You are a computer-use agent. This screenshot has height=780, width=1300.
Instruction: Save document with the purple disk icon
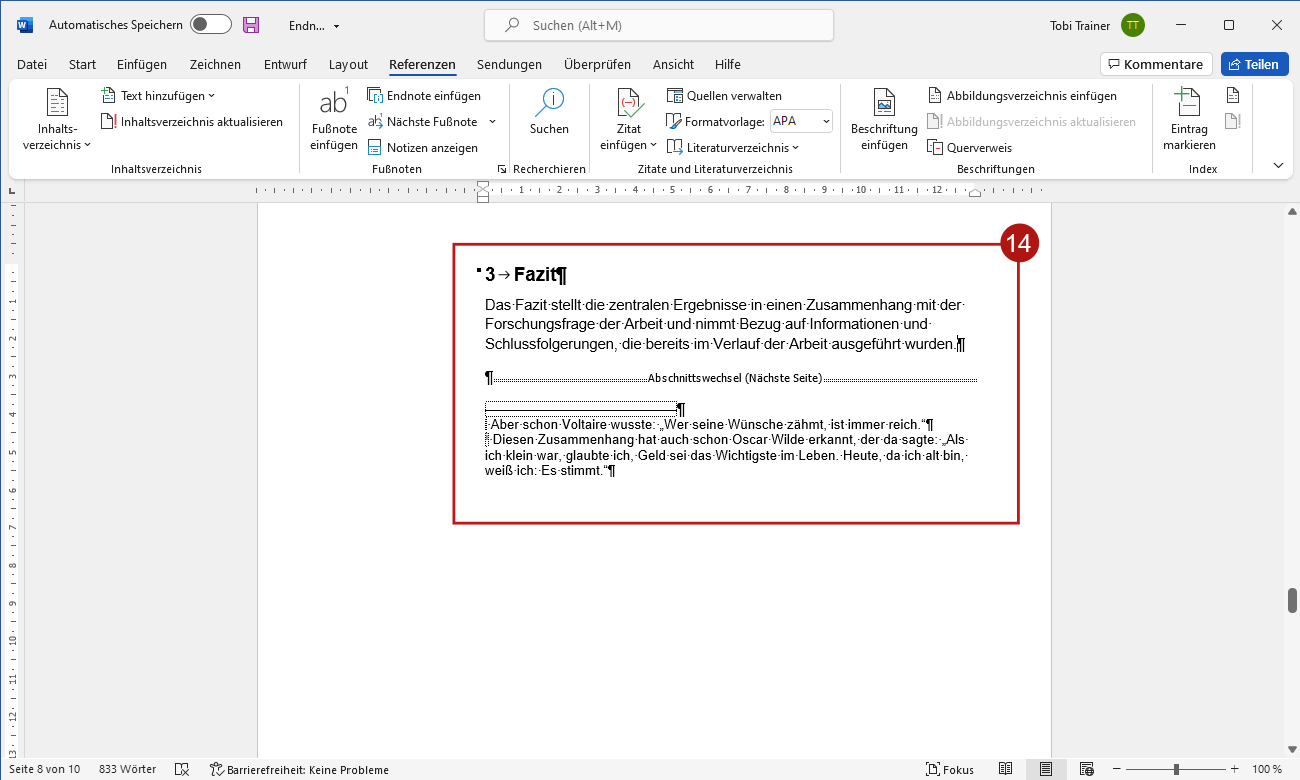click(251, 25)
